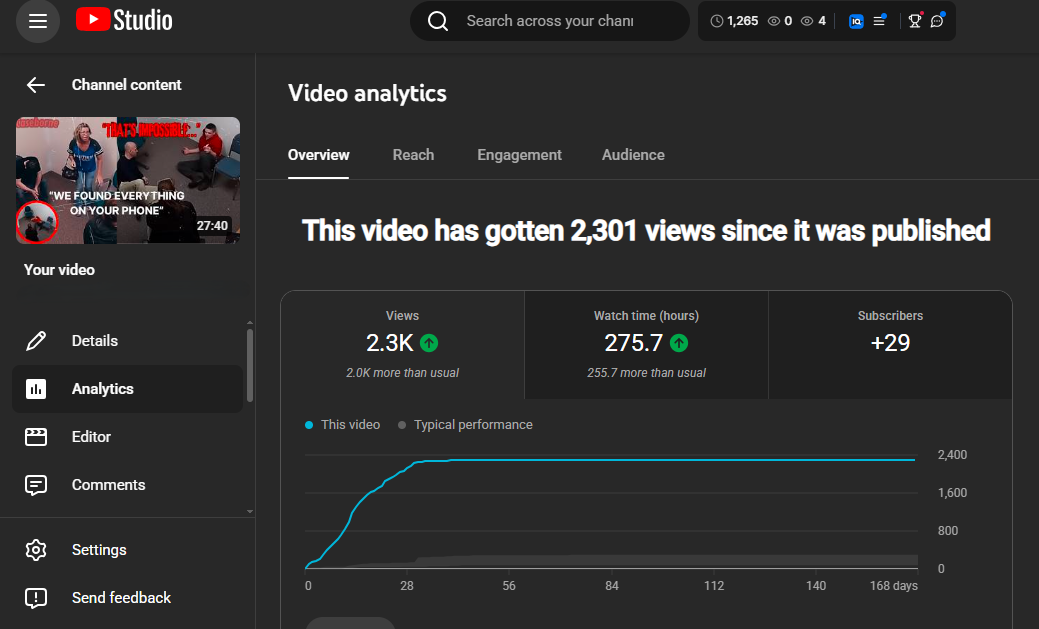Click the back arrow to Channel content
This screenshot has height=629, width=1039.
pos(36,85)
